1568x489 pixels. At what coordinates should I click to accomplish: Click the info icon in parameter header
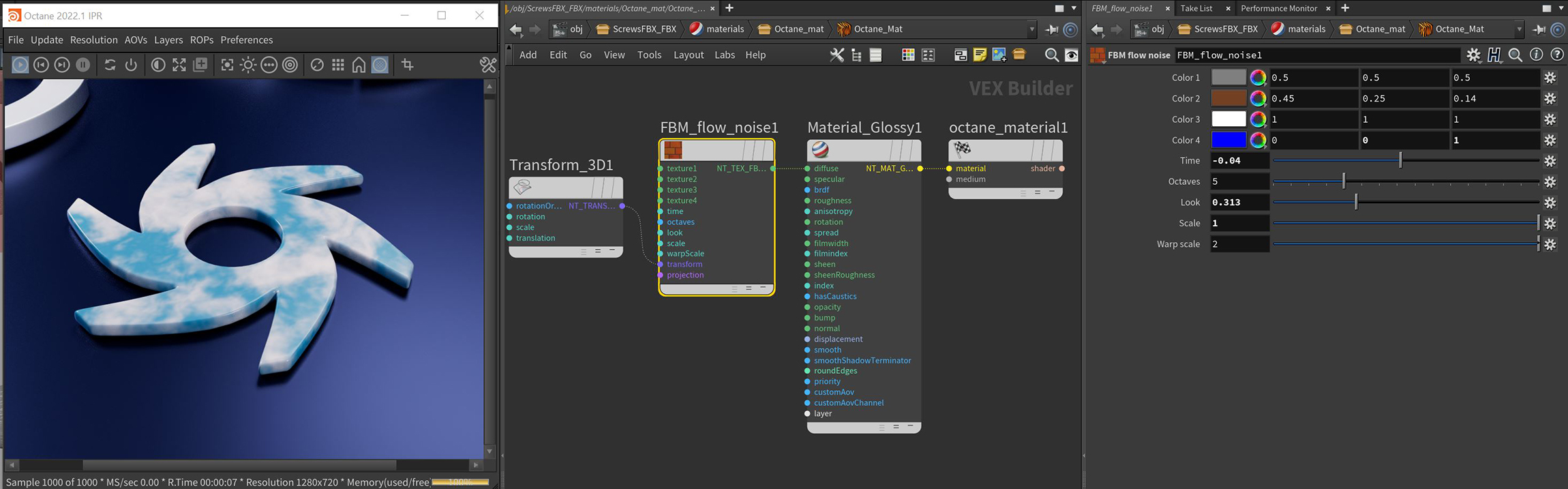coord(1536,55)
